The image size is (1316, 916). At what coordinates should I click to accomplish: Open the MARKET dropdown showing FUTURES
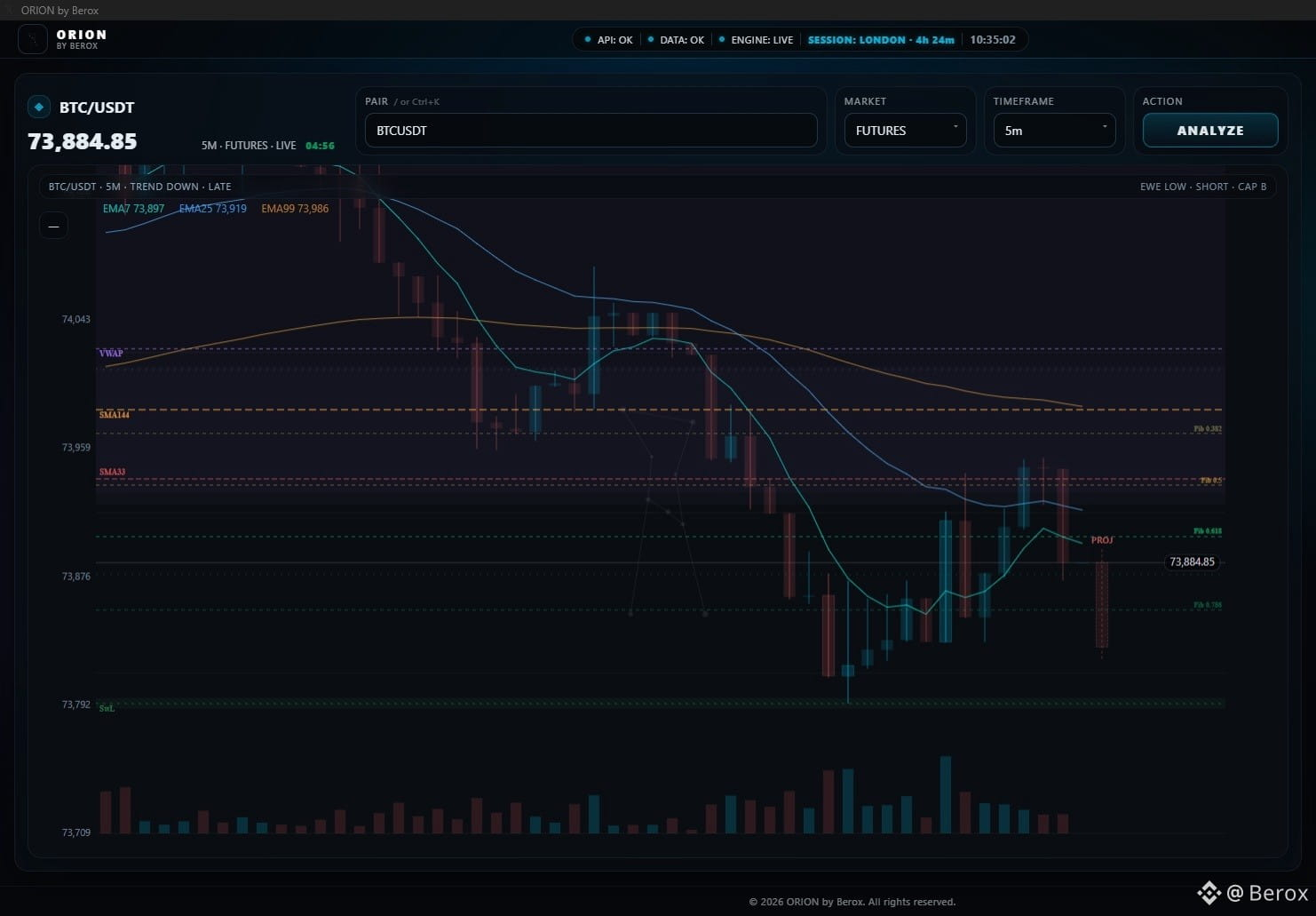(905, 131)
